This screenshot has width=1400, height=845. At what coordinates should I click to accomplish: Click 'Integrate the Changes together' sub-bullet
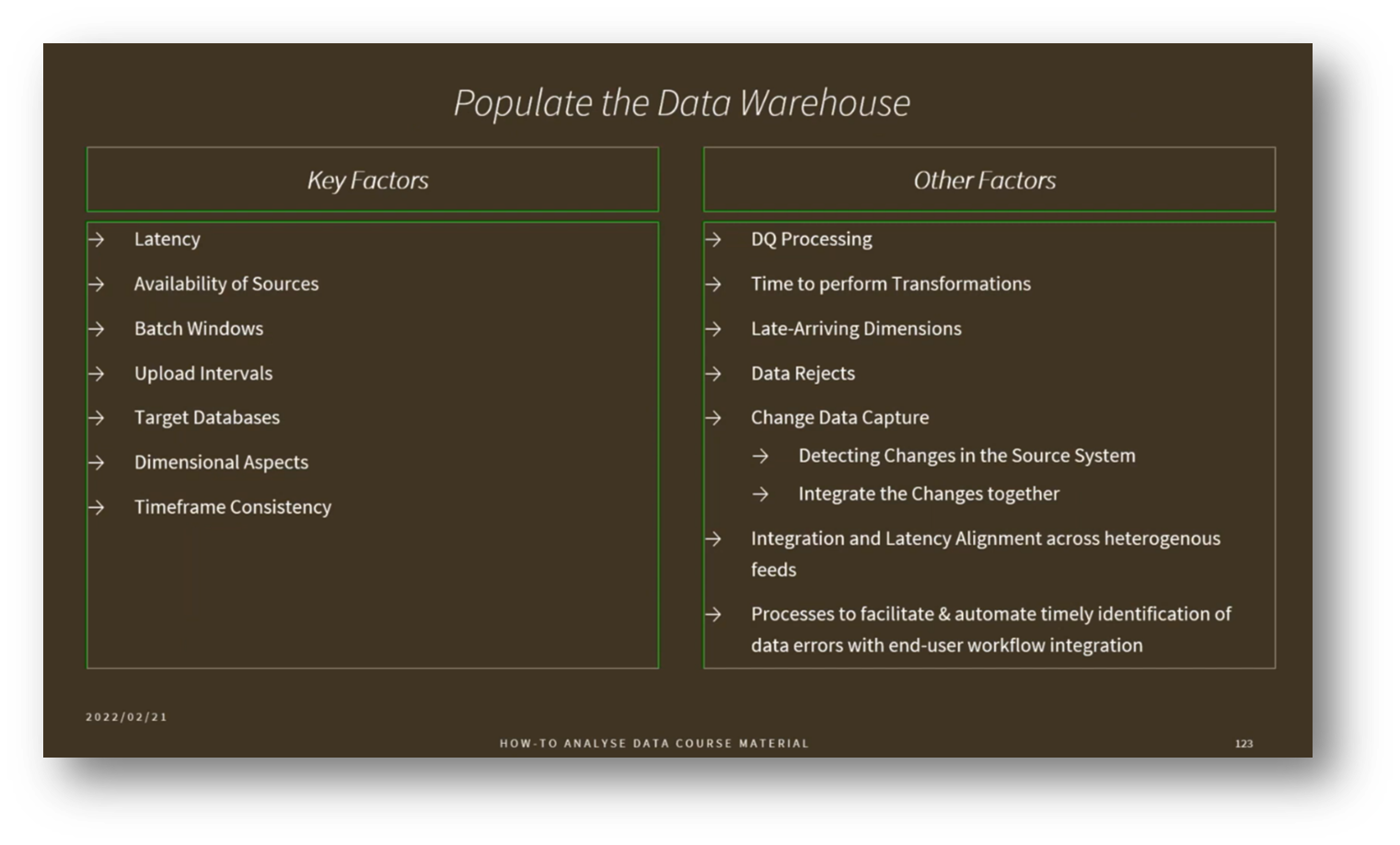[x=929, y=494]
